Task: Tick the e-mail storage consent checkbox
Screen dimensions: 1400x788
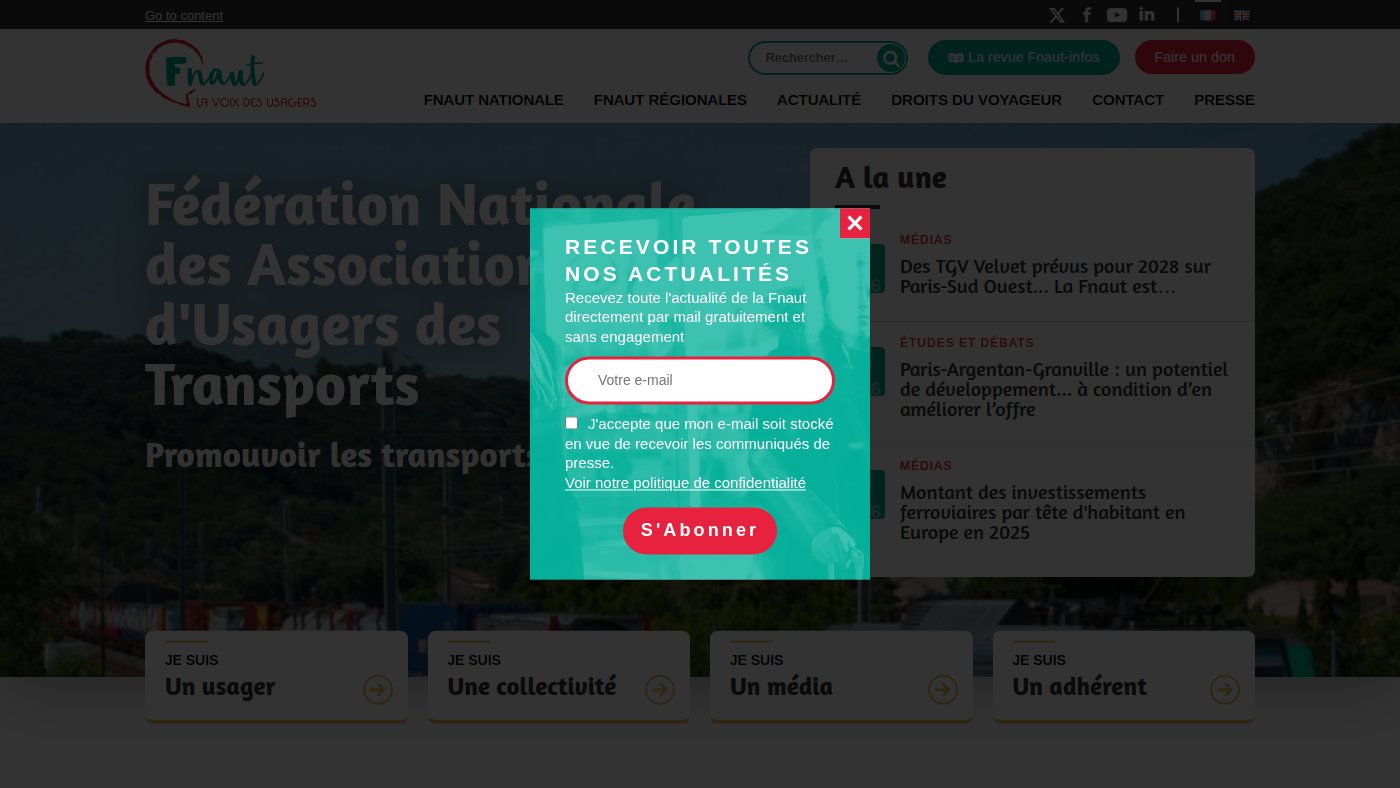Action: (x=572, y=423)
